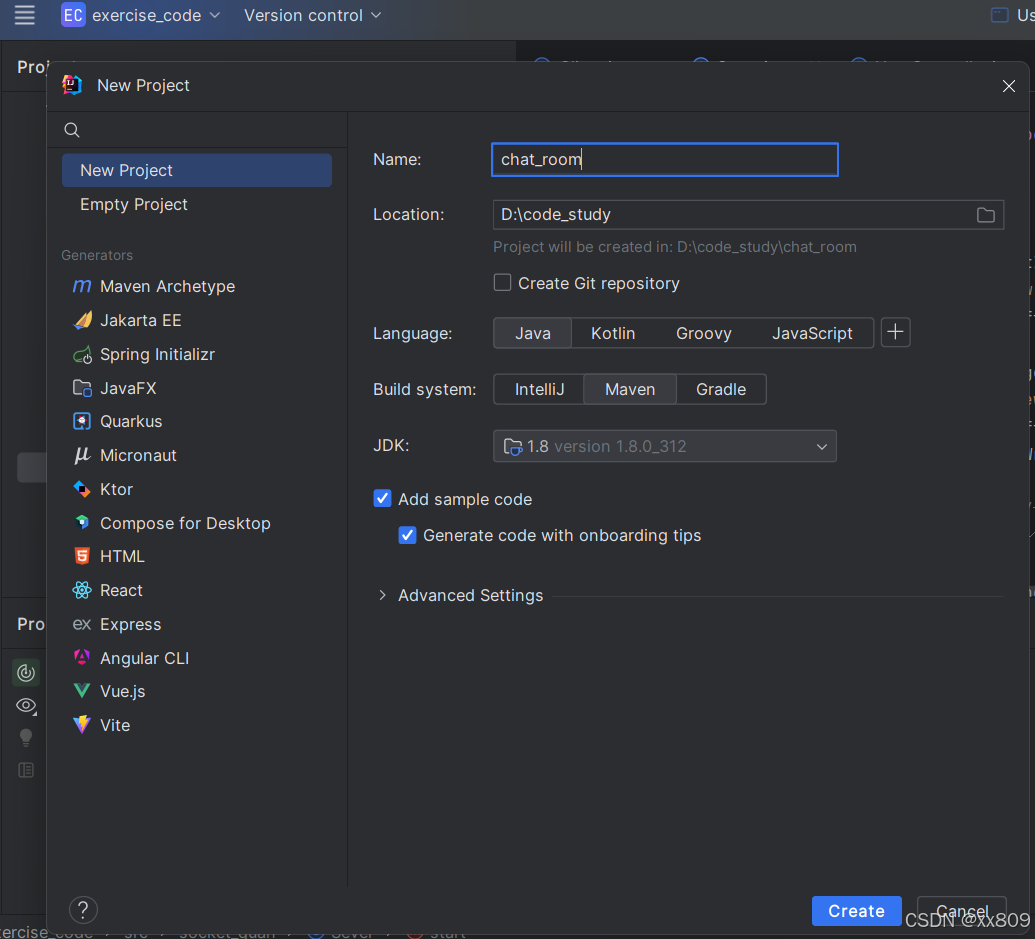The width and height of the screenshot is (1035, 939).
Task: Close the New Project dialog
Action: [1008, 86]
